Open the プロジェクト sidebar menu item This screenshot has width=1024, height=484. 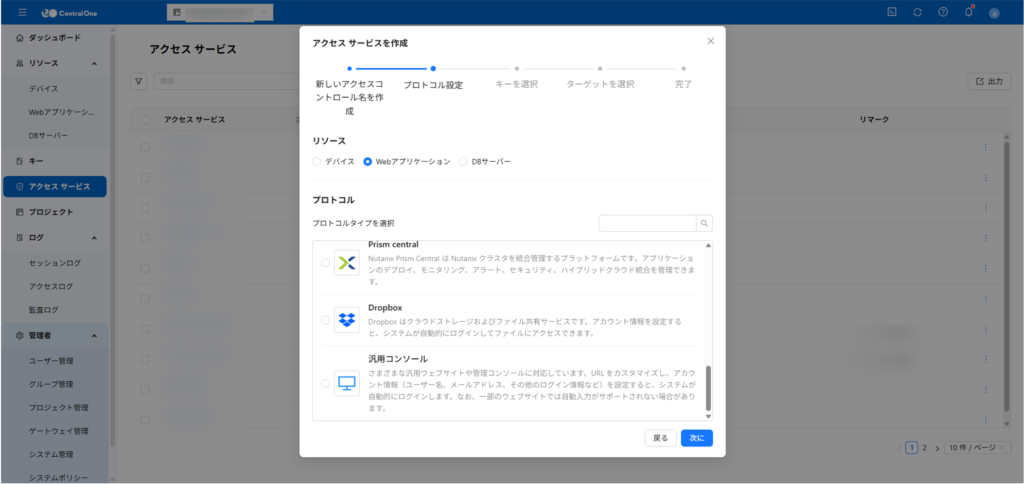(50, 212)
